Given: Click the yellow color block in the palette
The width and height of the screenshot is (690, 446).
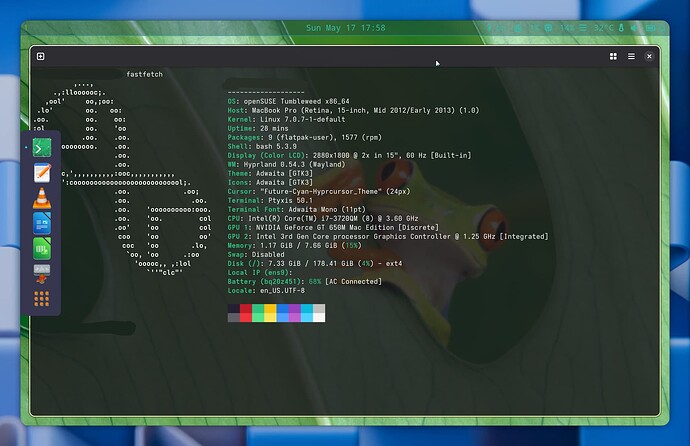Looking at the screenshot, I should [x=270, y=313].
